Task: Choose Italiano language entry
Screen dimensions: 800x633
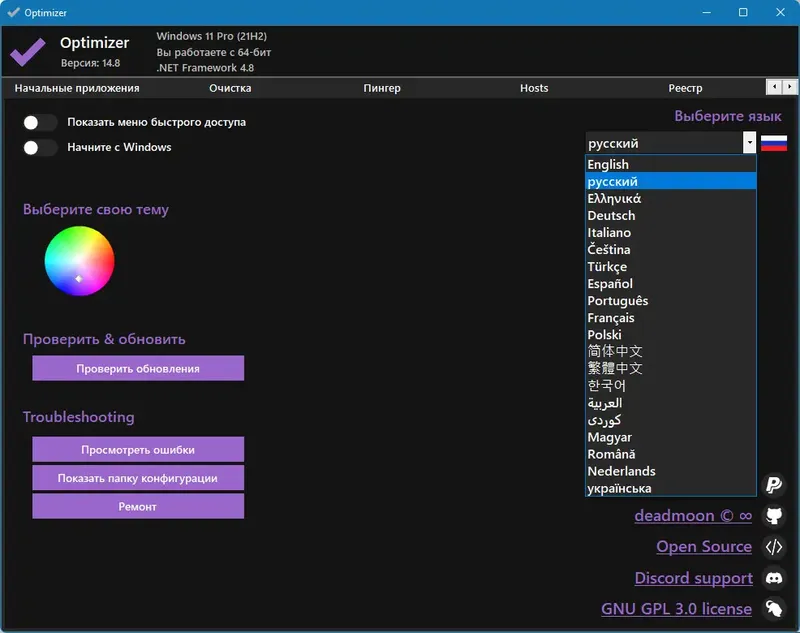Action: coord(670,233)
